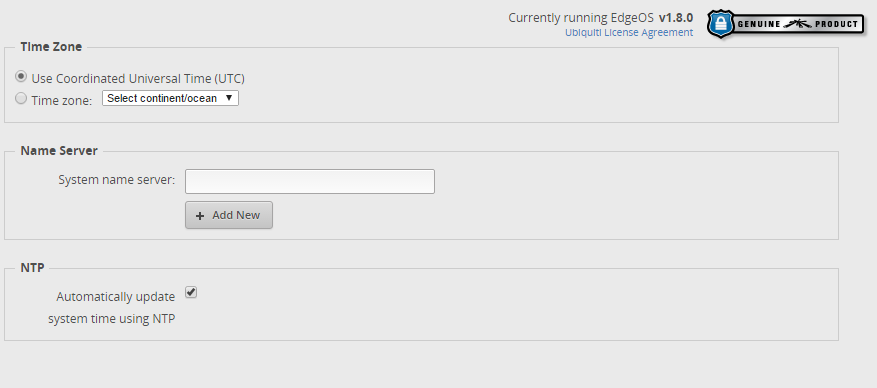877x388 pixels.
Task: Click the "Time zone:" label text
Action: click(62, 101)
